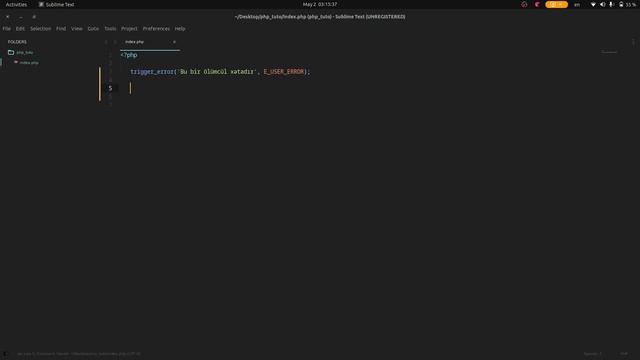The image size is (640, 360).
Task: Click the syntax selector in status bar
Action: tap(624, 354)
